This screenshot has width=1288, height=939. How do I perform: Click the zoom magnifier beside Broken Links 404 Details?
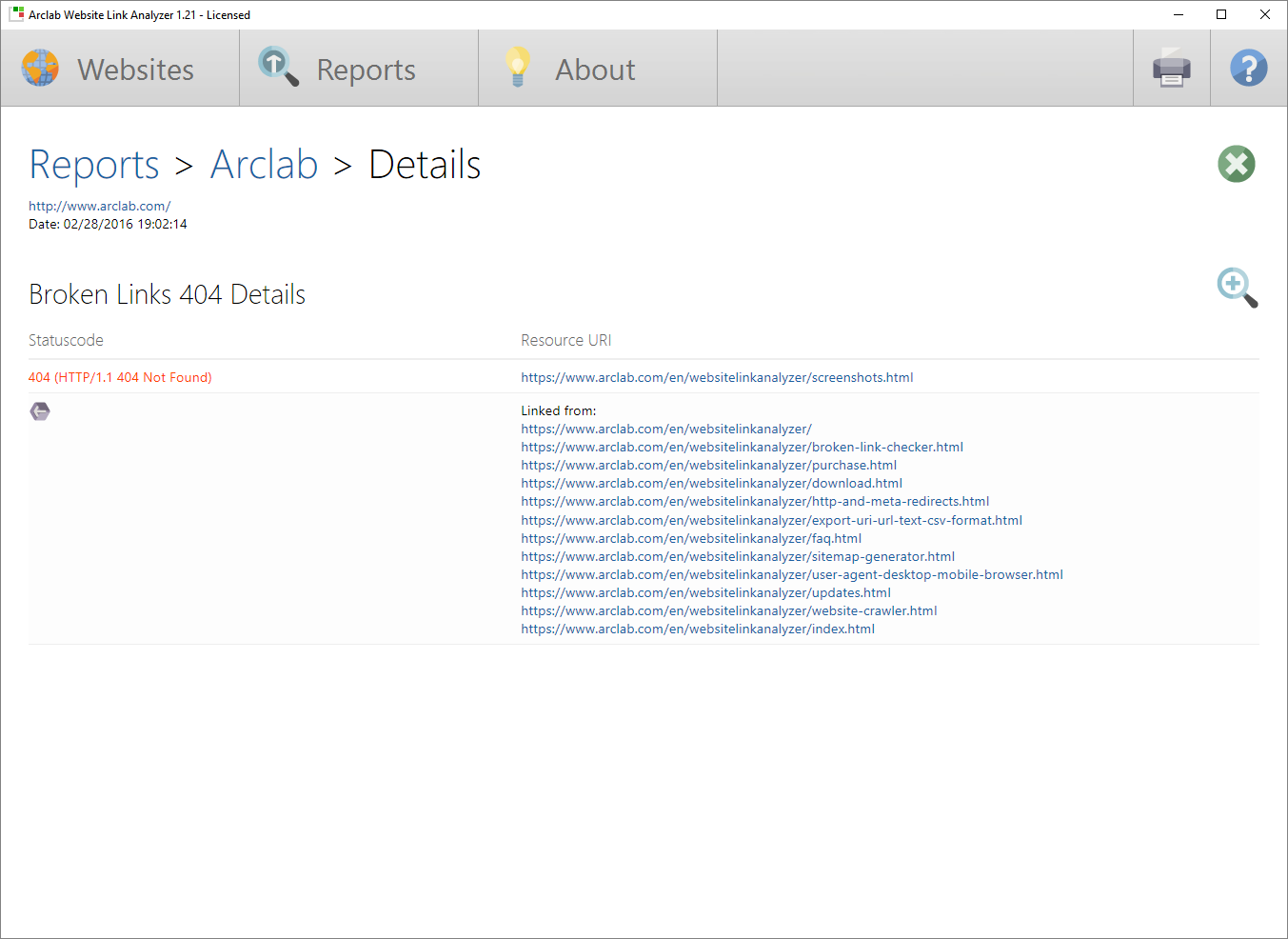(x=1235, y=288)
